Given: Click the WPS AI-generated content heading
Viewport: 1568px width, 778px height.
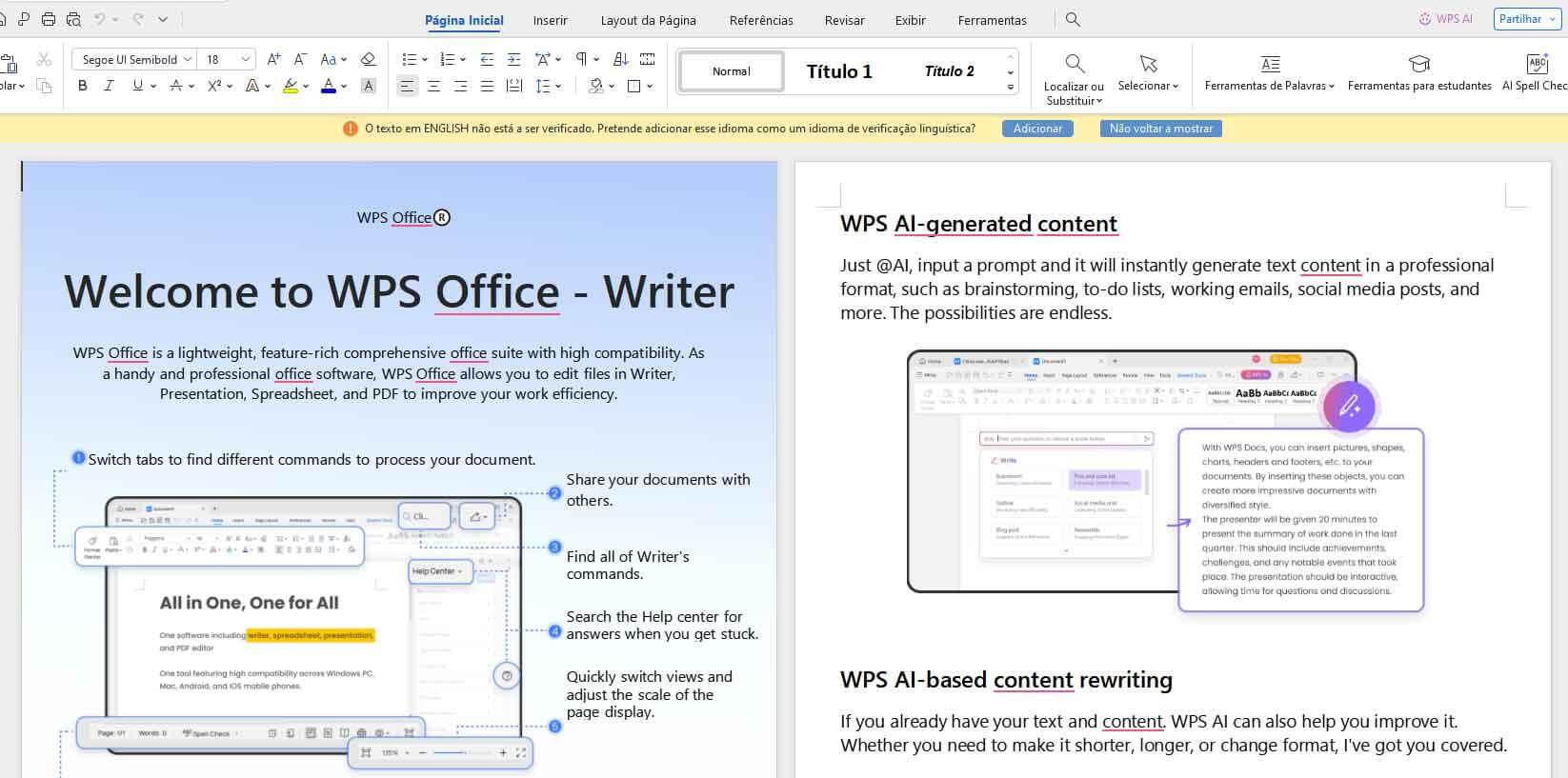Looking at the screenshot, I should click(978, 224).
